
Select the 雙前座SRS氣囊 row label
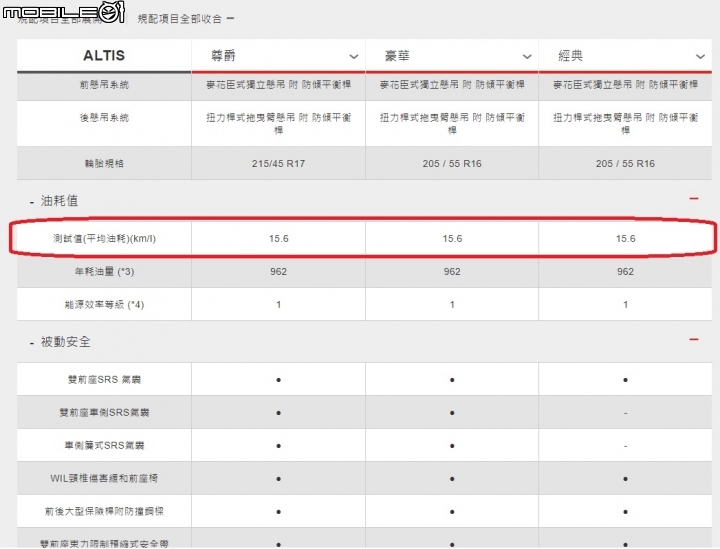[x=104, y=380]
